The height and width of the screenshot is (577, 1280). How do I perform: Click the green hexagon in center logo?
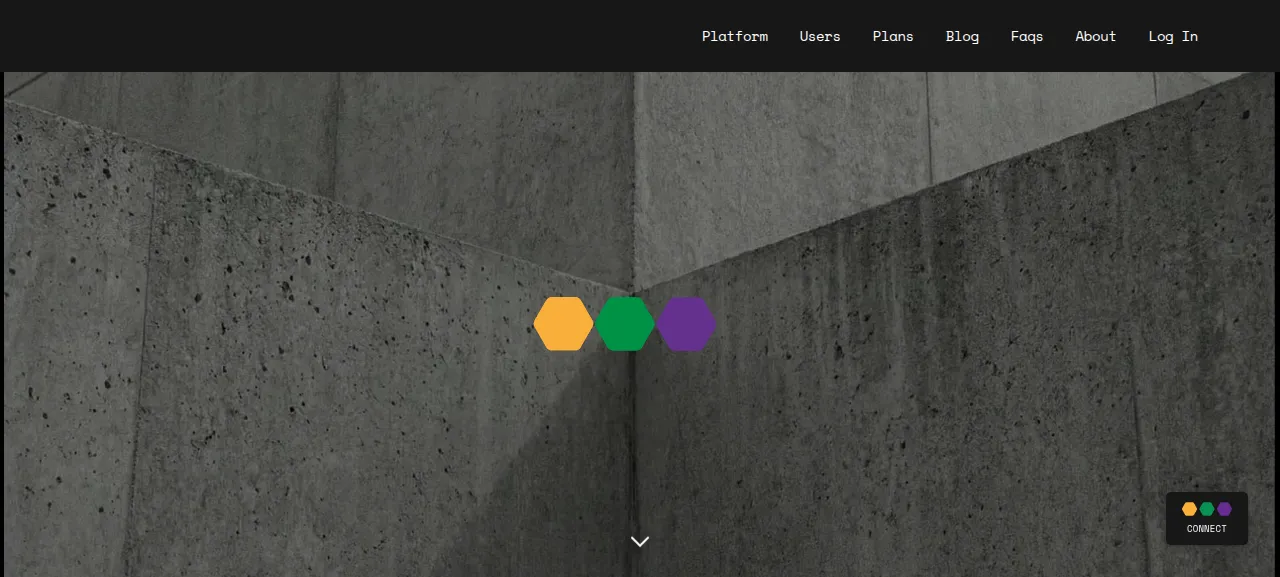click(x=625, y=324)
